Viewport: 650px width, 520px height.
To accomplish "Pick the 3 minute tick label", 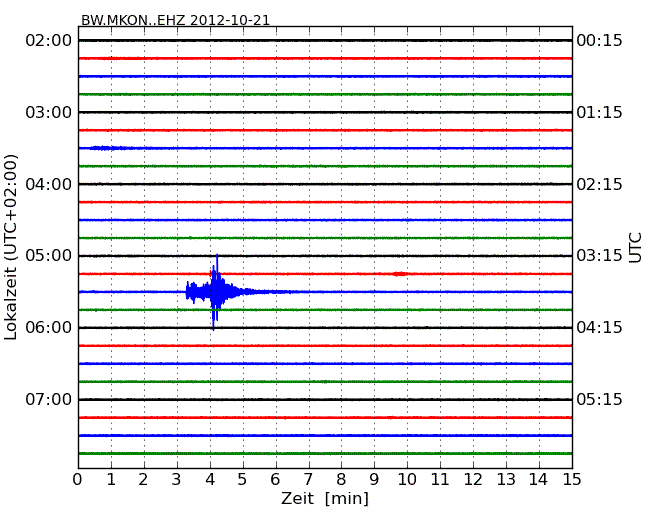I will [177, 479].
